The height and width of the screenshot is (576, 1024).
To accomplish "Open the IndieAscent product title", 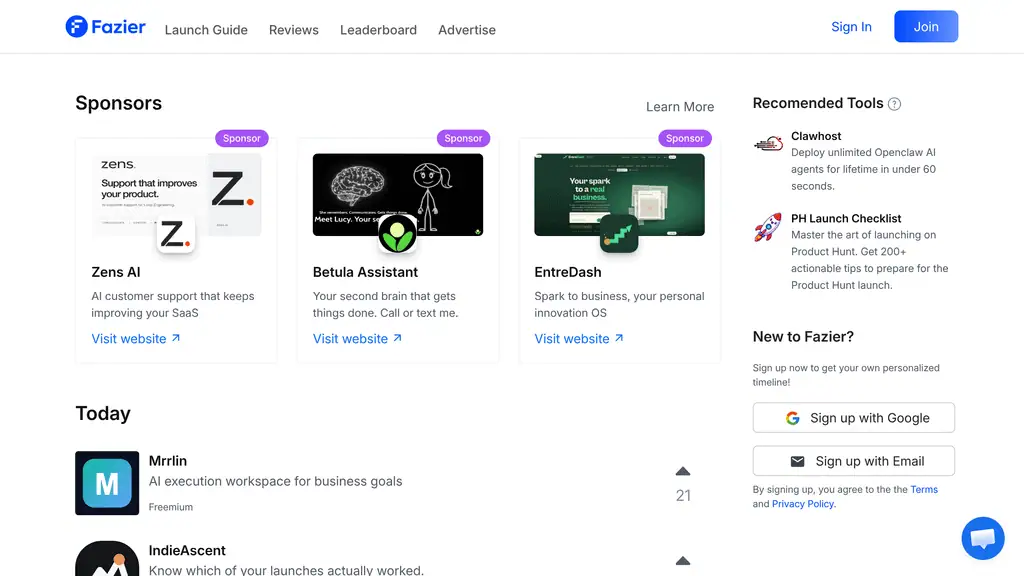I will (187, 551).
